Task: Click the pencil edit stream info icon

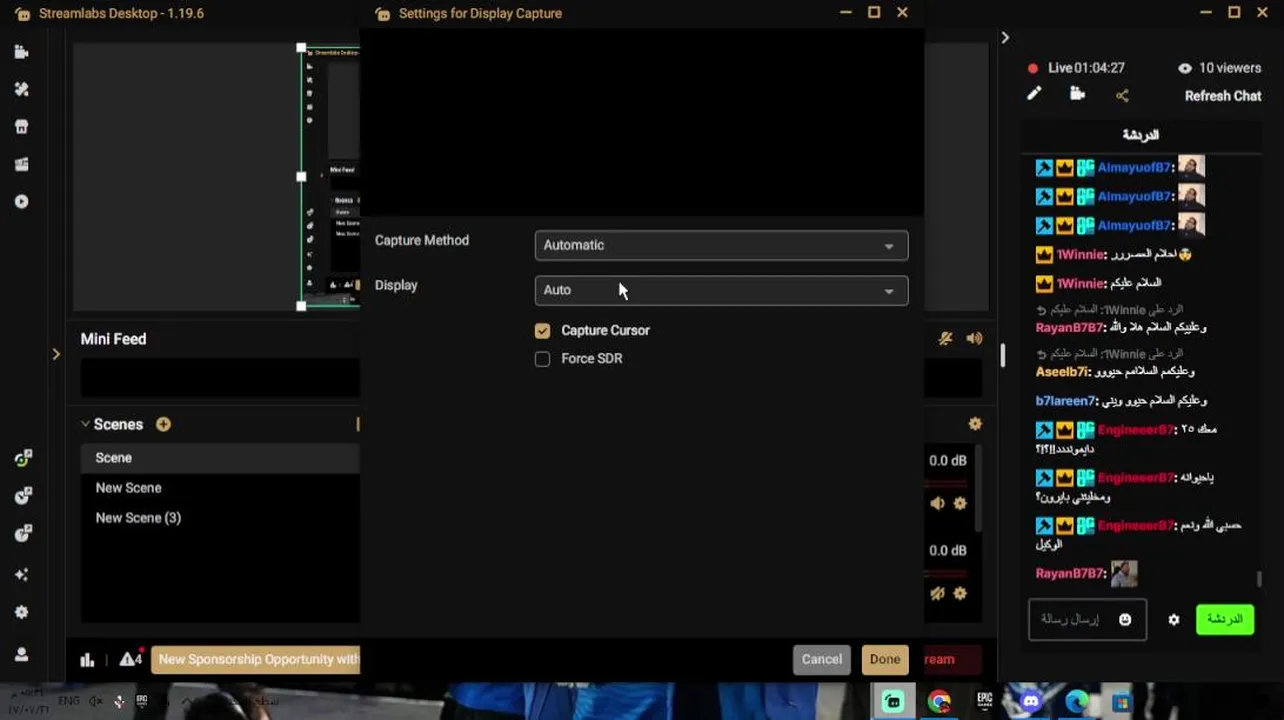Action: click(1034, 94)
